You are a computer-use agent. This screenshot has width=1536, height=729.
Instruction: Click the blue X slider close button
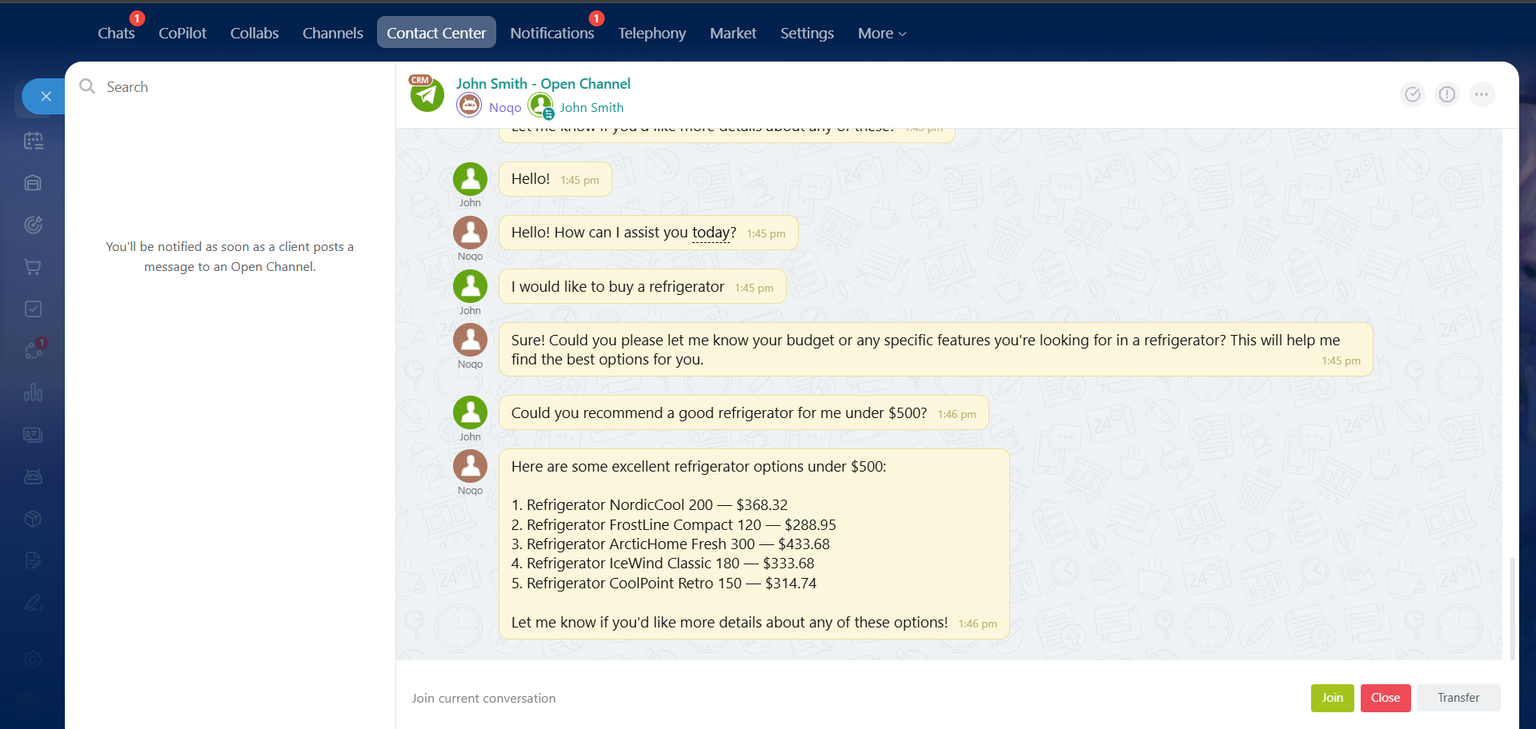(x=44, y=97)
